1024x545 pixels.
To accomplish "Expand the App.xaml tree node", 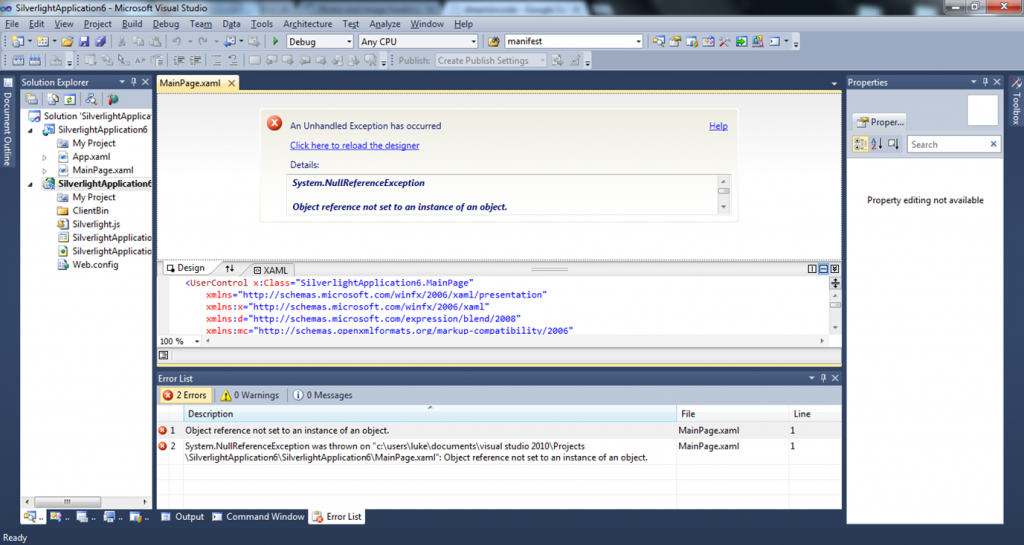I will pos(44,157).
